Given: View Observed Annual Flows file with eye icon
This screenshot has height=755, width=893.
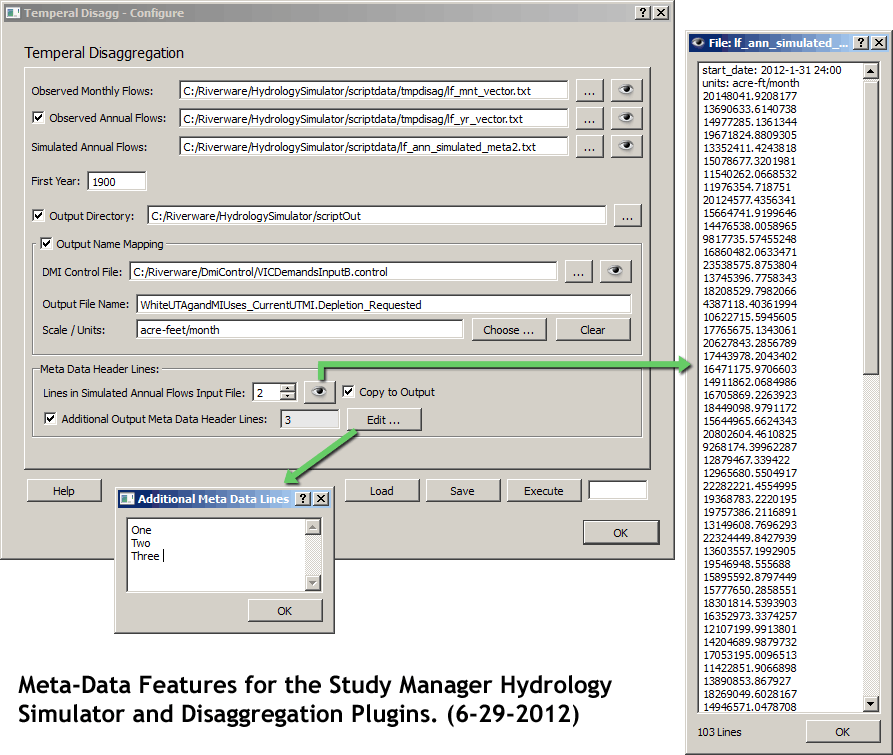Looking at the screenshot, I should point(626,118).
